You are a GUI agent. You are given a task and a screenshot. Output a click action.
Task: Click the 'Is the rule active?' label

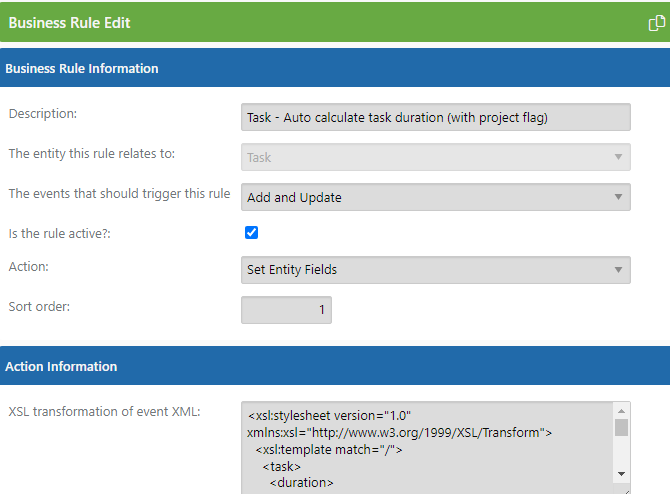point(59,234)
